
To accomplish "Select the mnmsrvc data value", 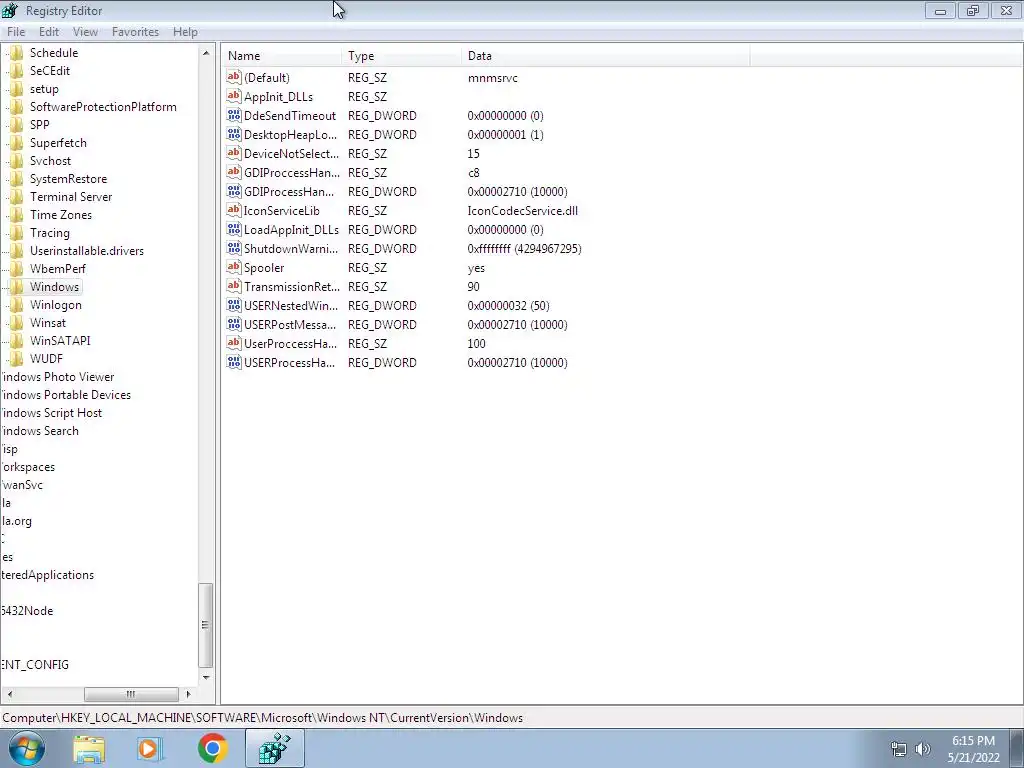I will (x=492, y=78).
